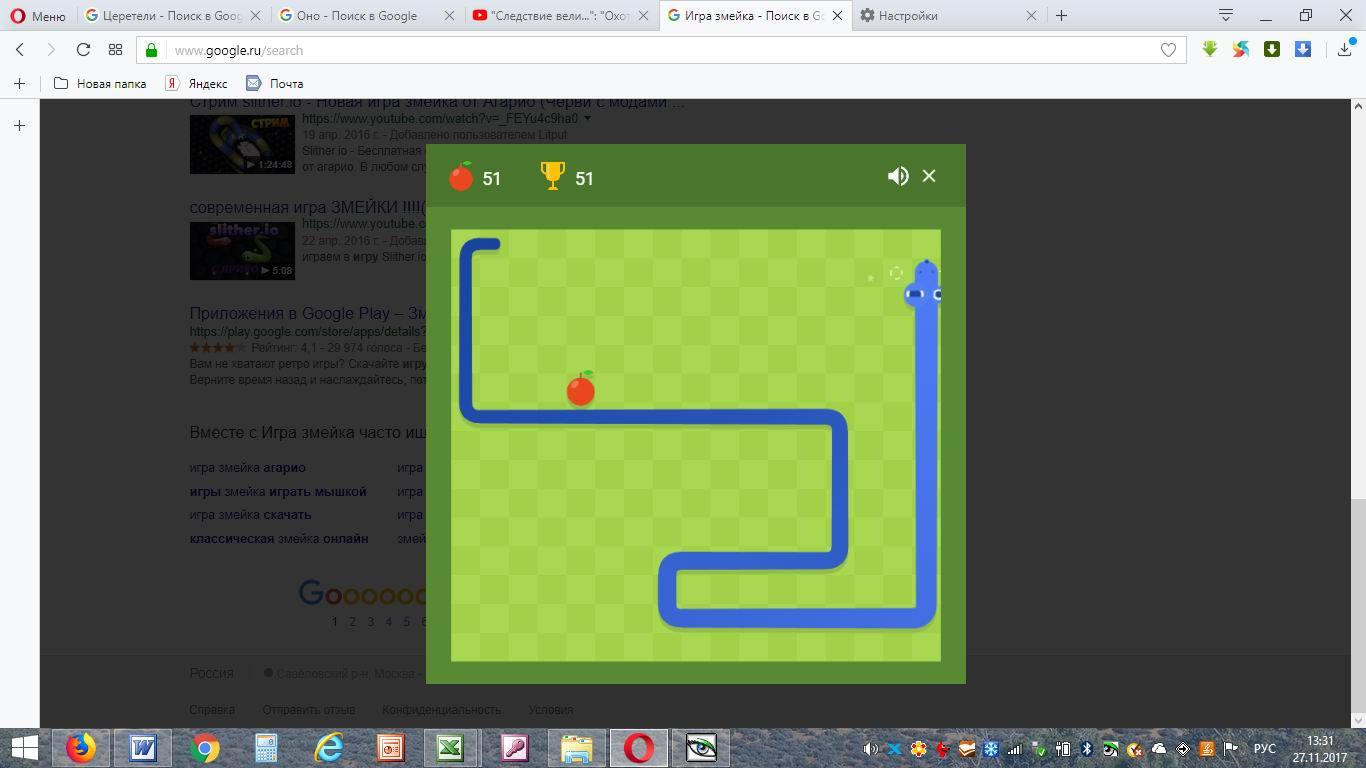Viewport: 1366px width, 768px height.
Task: Open the Speed Dial grid
Action: (115, 50)
